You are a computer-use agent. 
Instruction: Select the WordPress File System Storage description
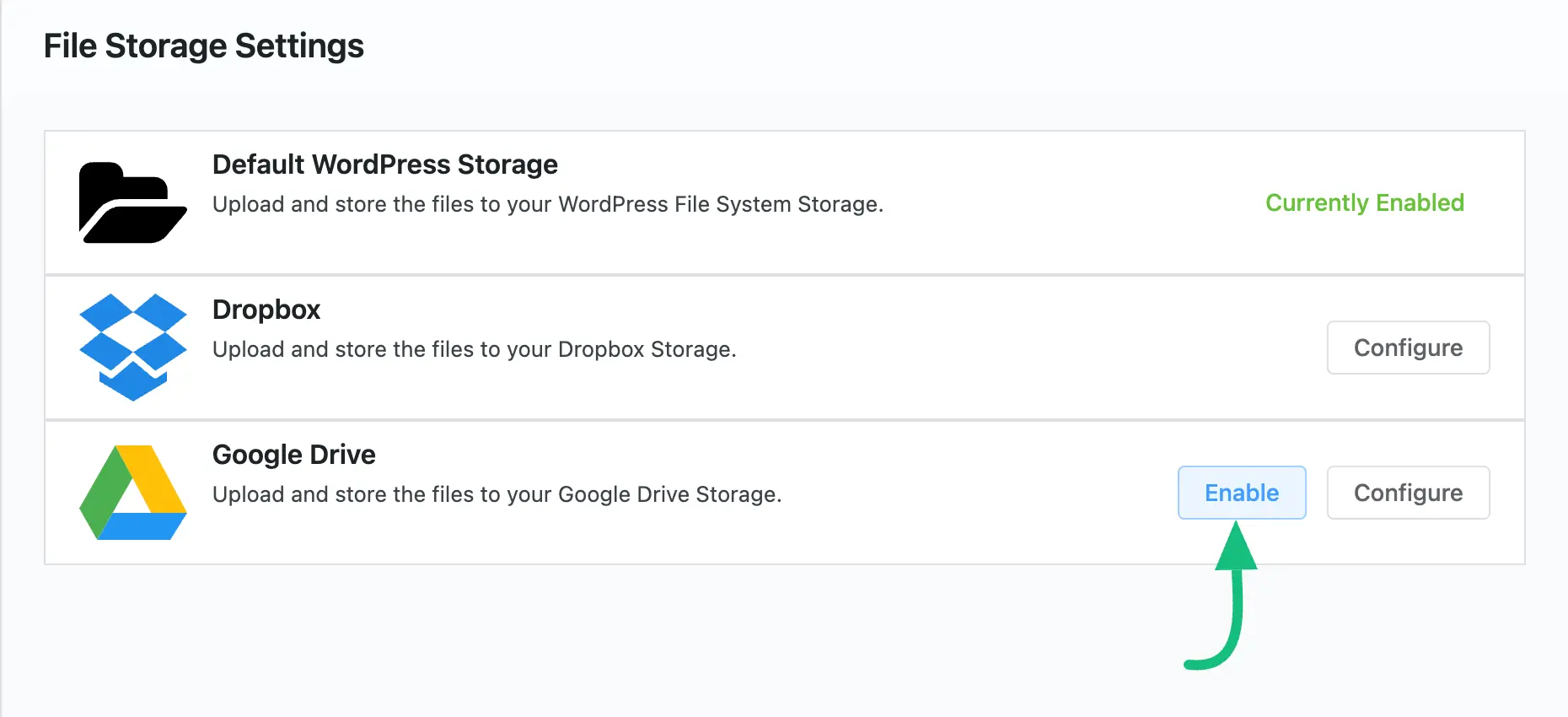point(548,204)
